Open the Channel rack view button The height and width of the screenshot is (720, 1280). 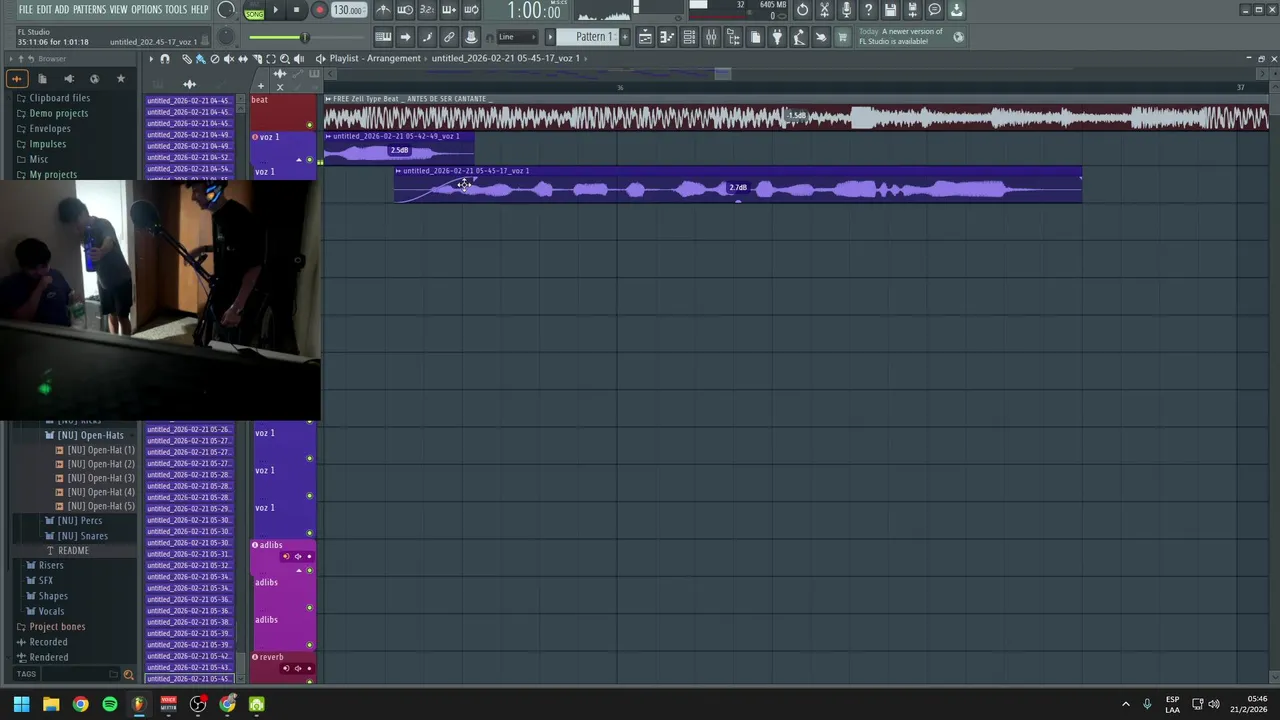coord(689,37)
